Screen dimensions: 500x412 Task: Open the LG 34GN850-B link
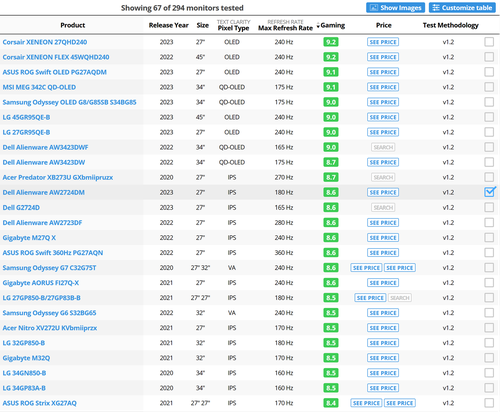click(x=24, y=373)
